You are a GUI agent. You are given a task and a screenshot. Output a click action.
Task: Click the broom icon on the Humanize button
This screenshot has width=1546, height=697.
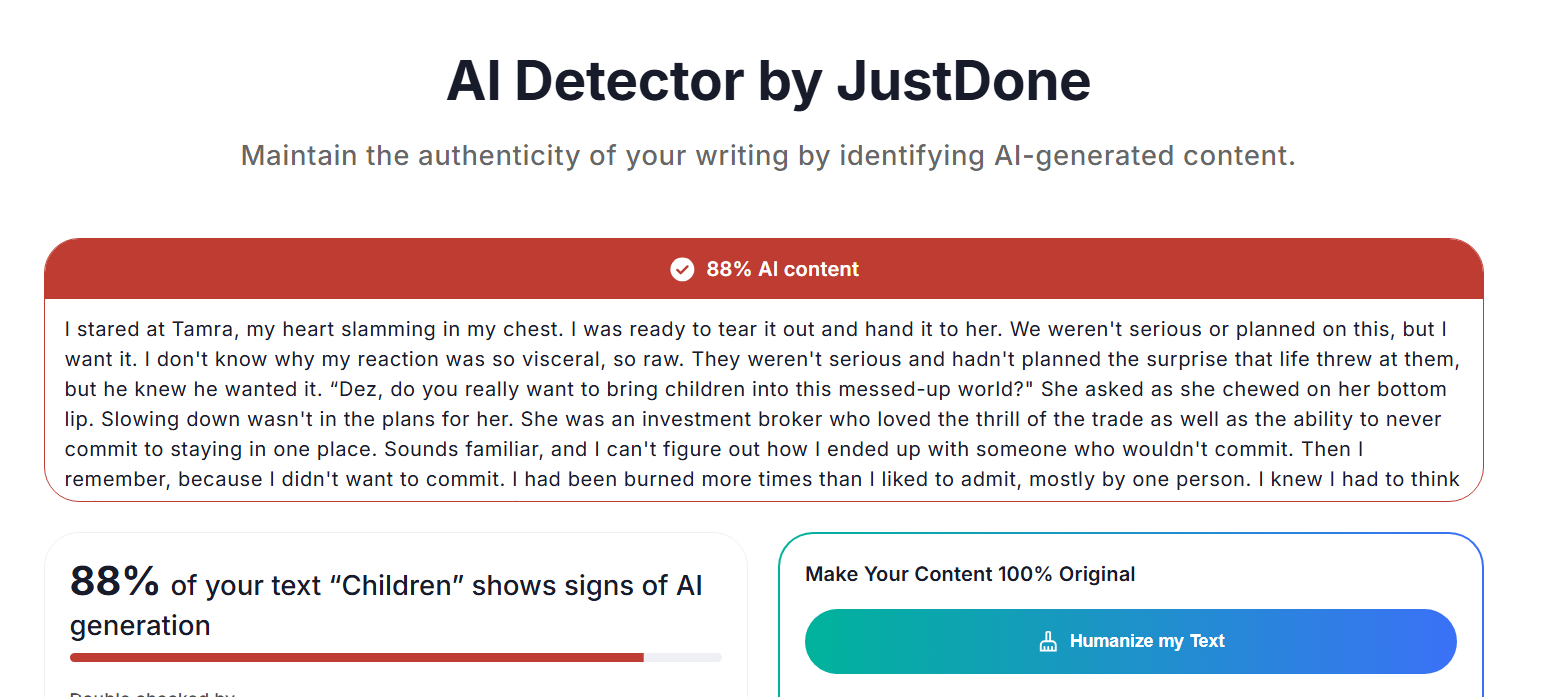1048,642
